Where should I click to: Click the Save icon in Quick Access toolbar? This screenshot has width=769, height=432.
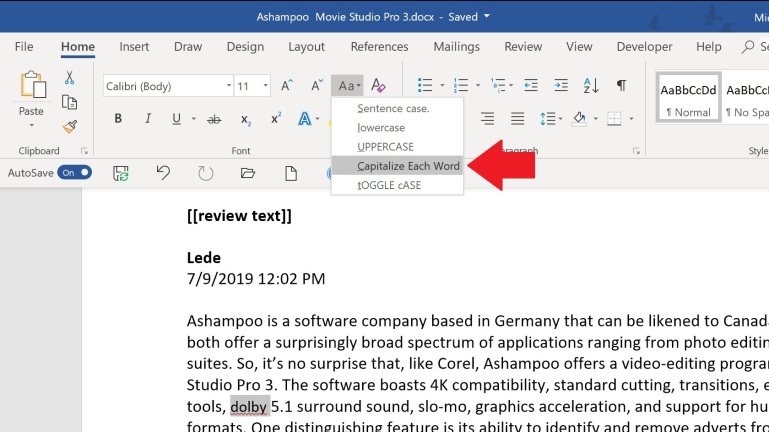click(x=121, y=173)
